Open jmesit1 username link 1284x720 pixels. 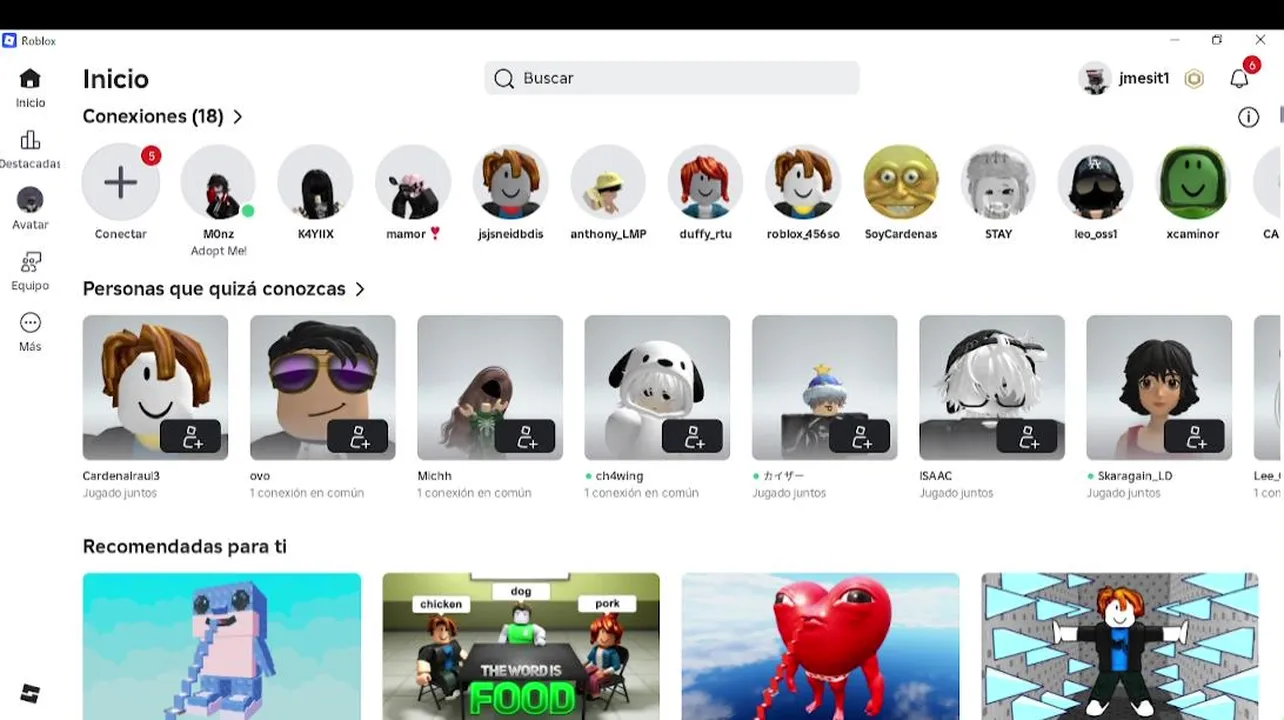coord(1144,79)
